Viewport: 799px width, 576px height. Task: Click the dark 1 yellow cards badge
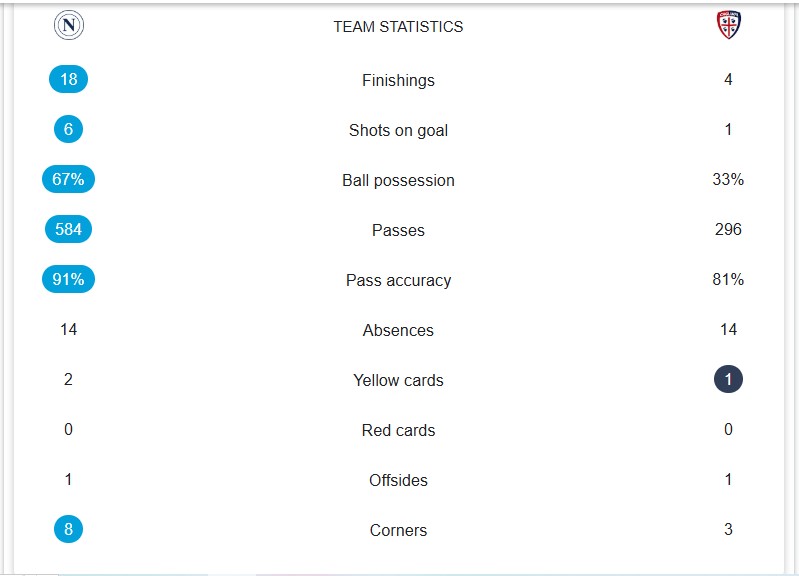pos(728,379)
